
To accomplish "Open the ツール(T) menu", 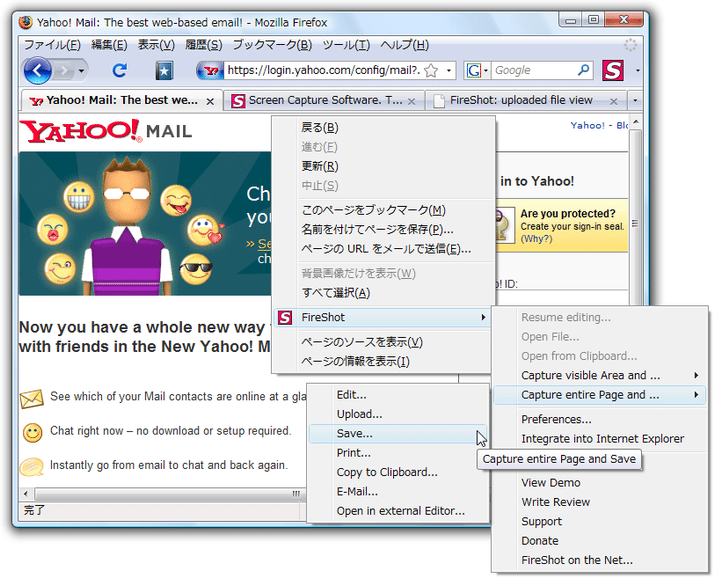I will [x=346, y=45].
